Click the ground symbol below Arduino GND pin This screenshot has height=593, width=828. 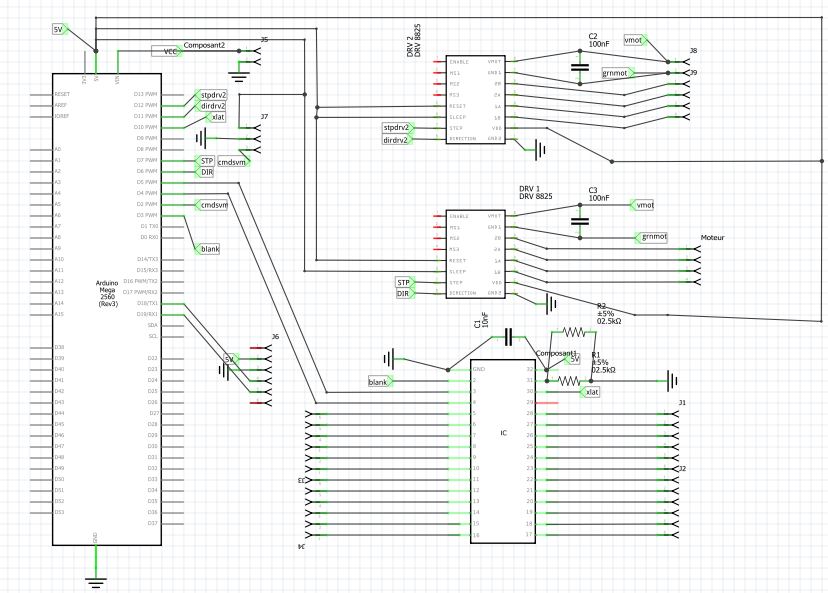(95, 579)
